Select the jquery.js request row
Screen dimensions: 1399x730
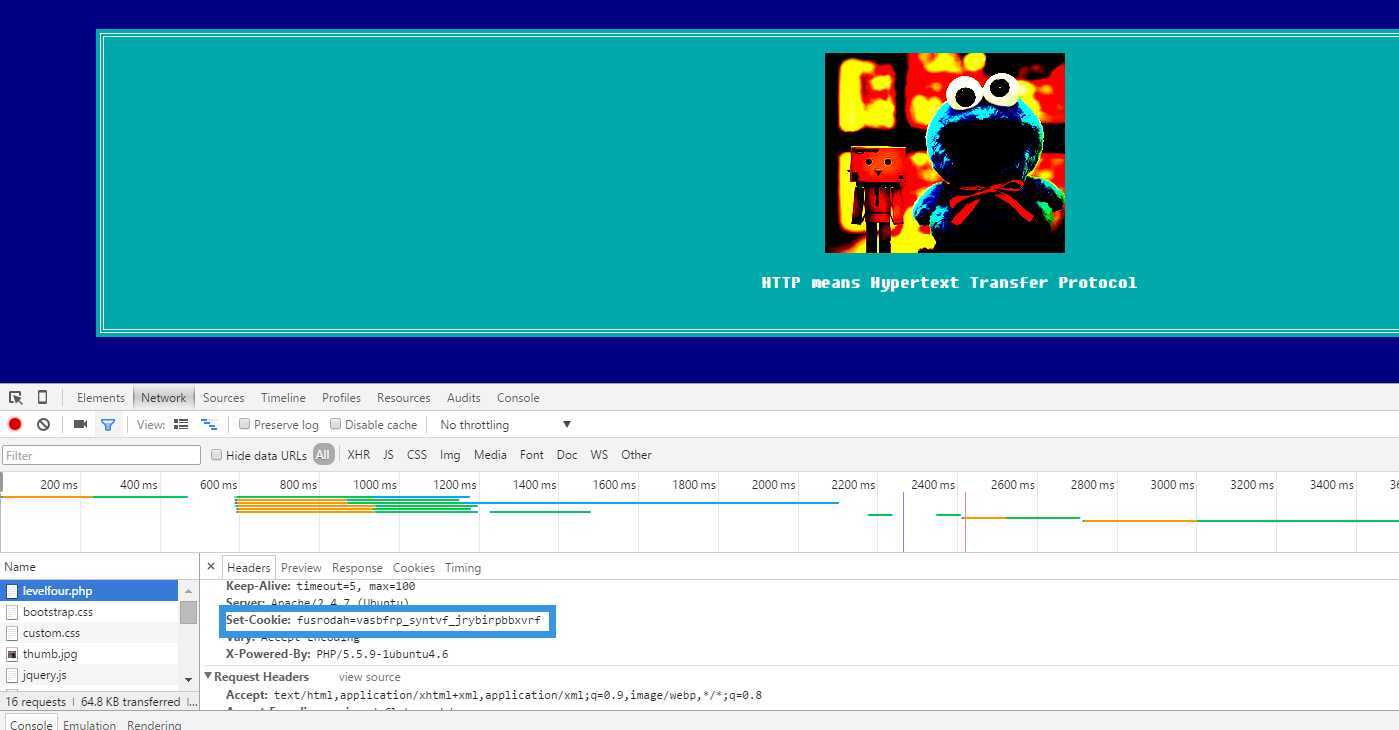[x=90, y=675]
